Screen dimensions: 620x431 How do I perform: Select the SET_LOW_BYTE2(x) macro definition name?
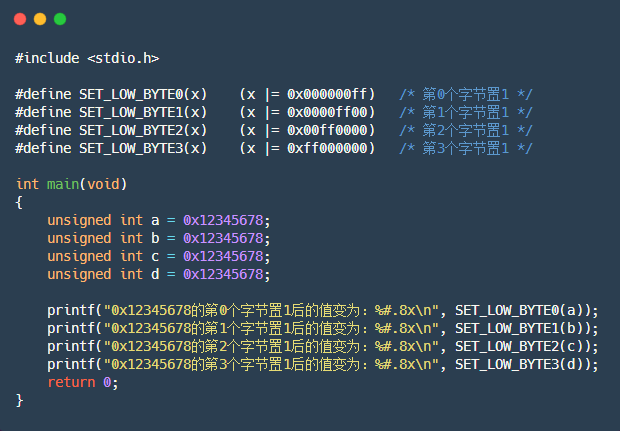[143, 130]
